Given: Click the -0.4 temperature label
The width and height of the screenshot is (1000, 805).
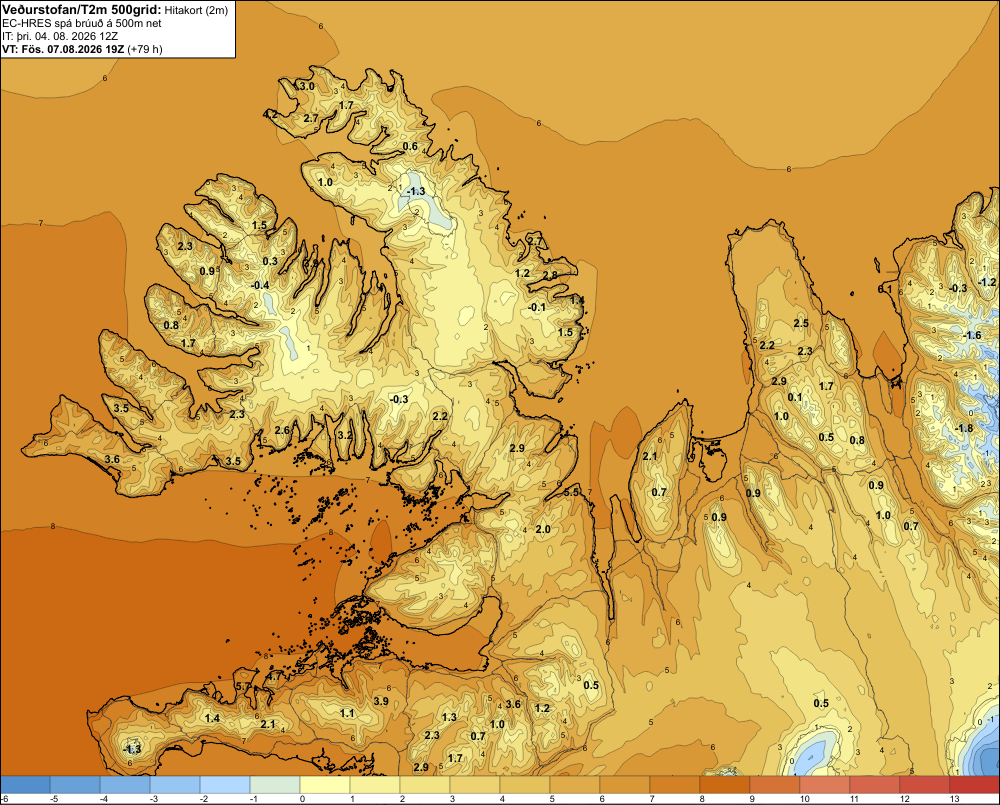Looking at the screenshot, I should click(x=260, y=285).
